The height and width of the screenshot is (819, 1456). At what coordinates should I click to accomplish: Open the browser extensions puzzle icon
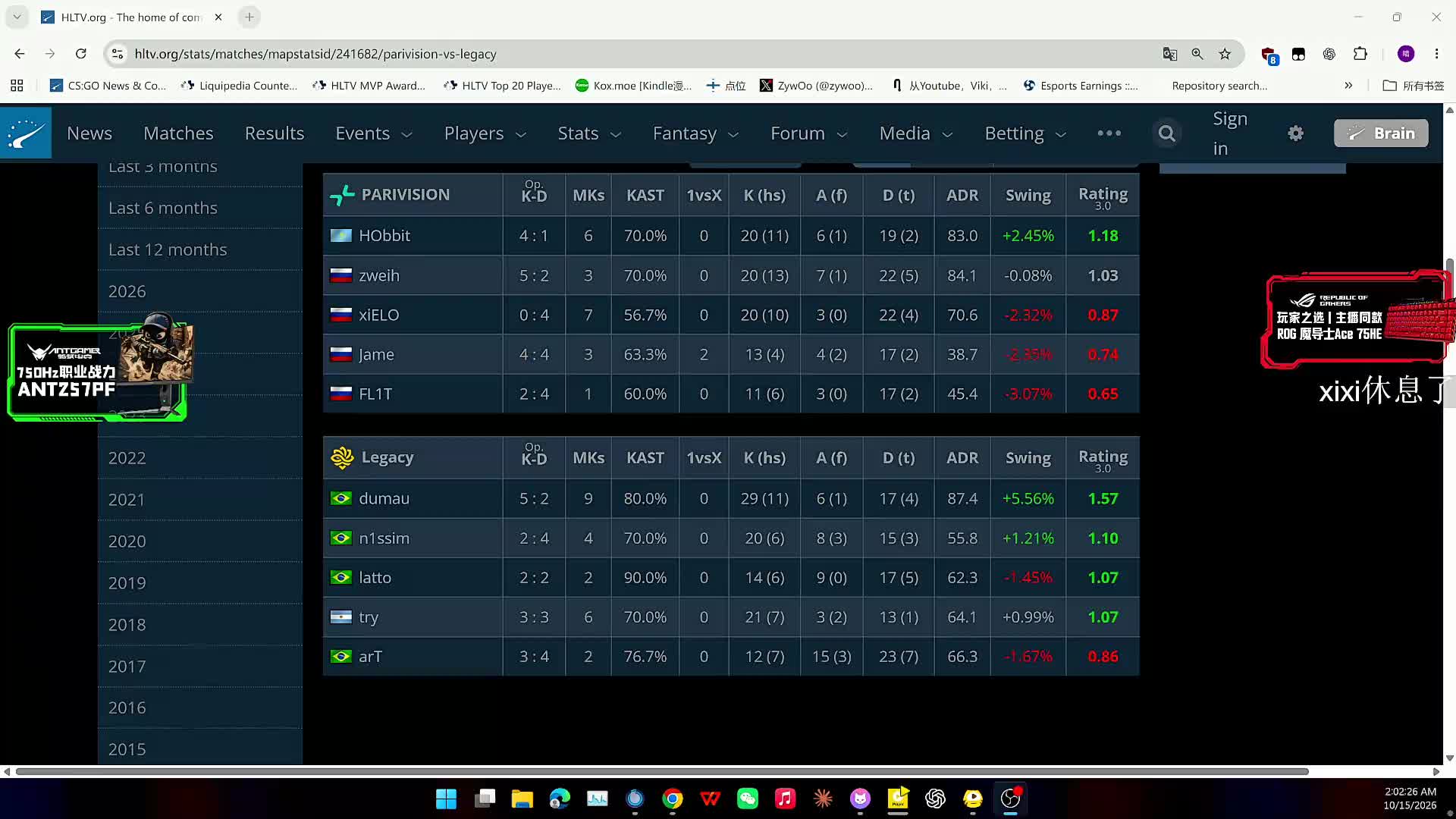coord(1360,54)
